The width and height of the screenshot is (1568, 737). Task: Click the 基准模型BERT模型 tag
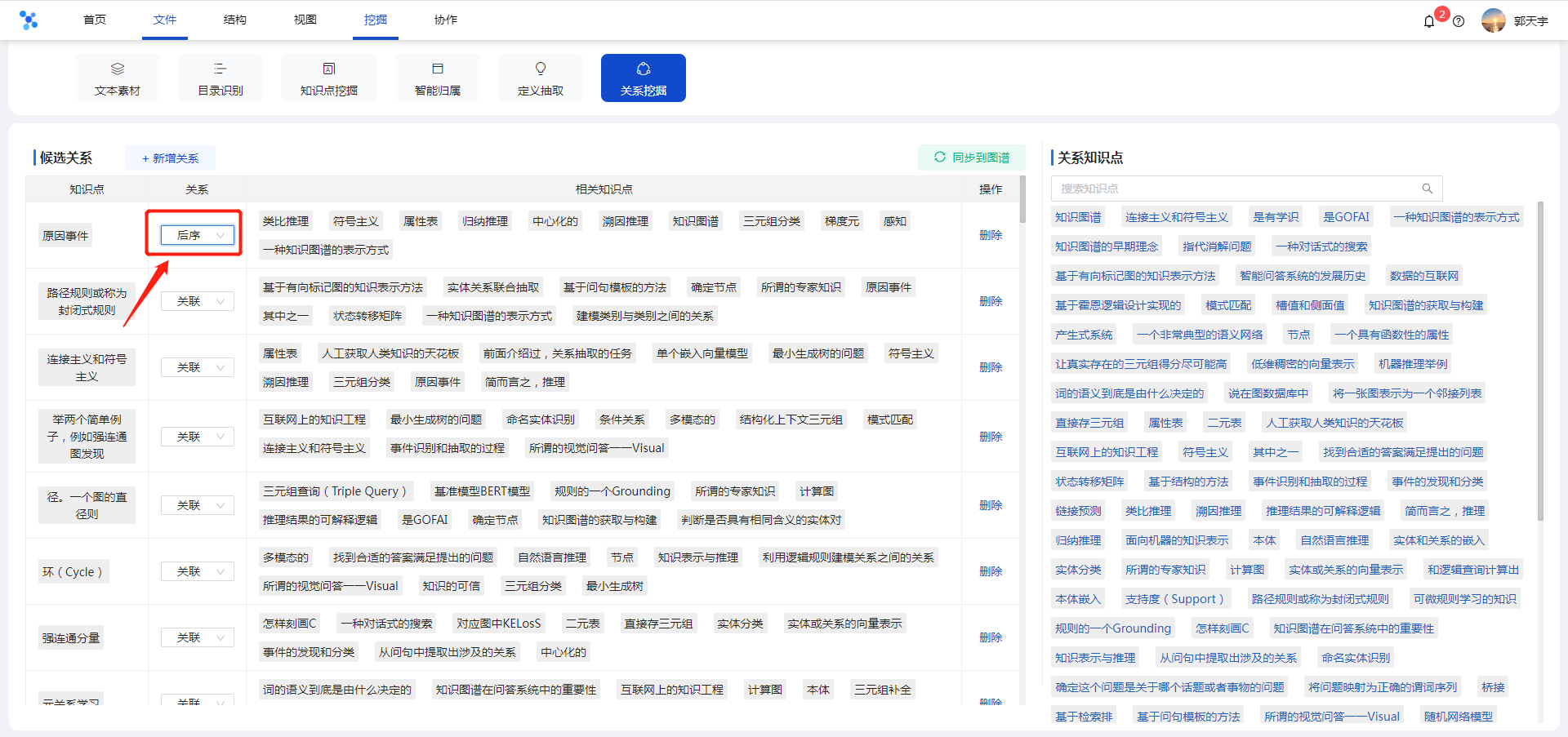(x=483, y=491)
